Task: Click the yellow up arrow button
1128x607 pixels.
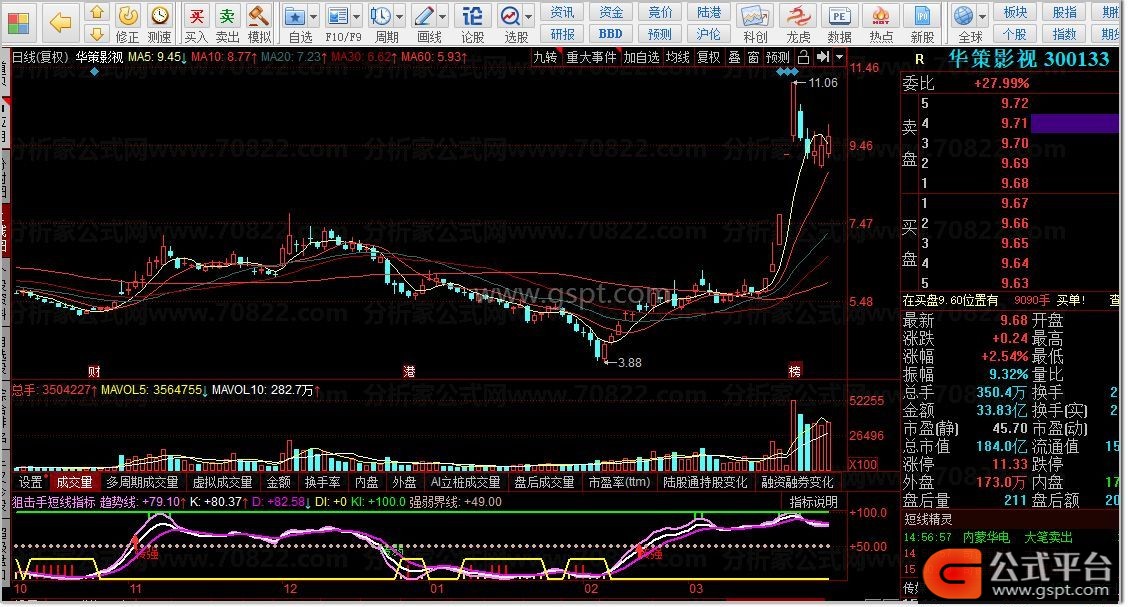Action: (x=97, y=13)
